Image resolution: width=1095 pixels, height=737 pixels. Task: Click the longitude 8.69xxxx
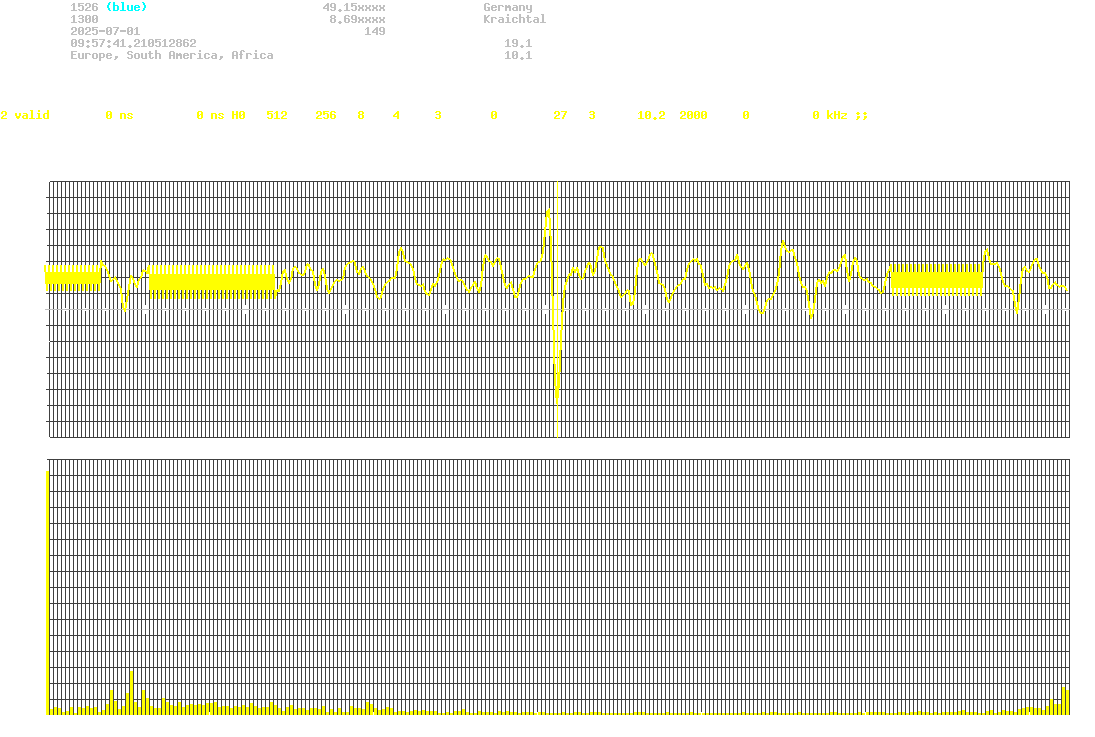[x=358, y=19]
